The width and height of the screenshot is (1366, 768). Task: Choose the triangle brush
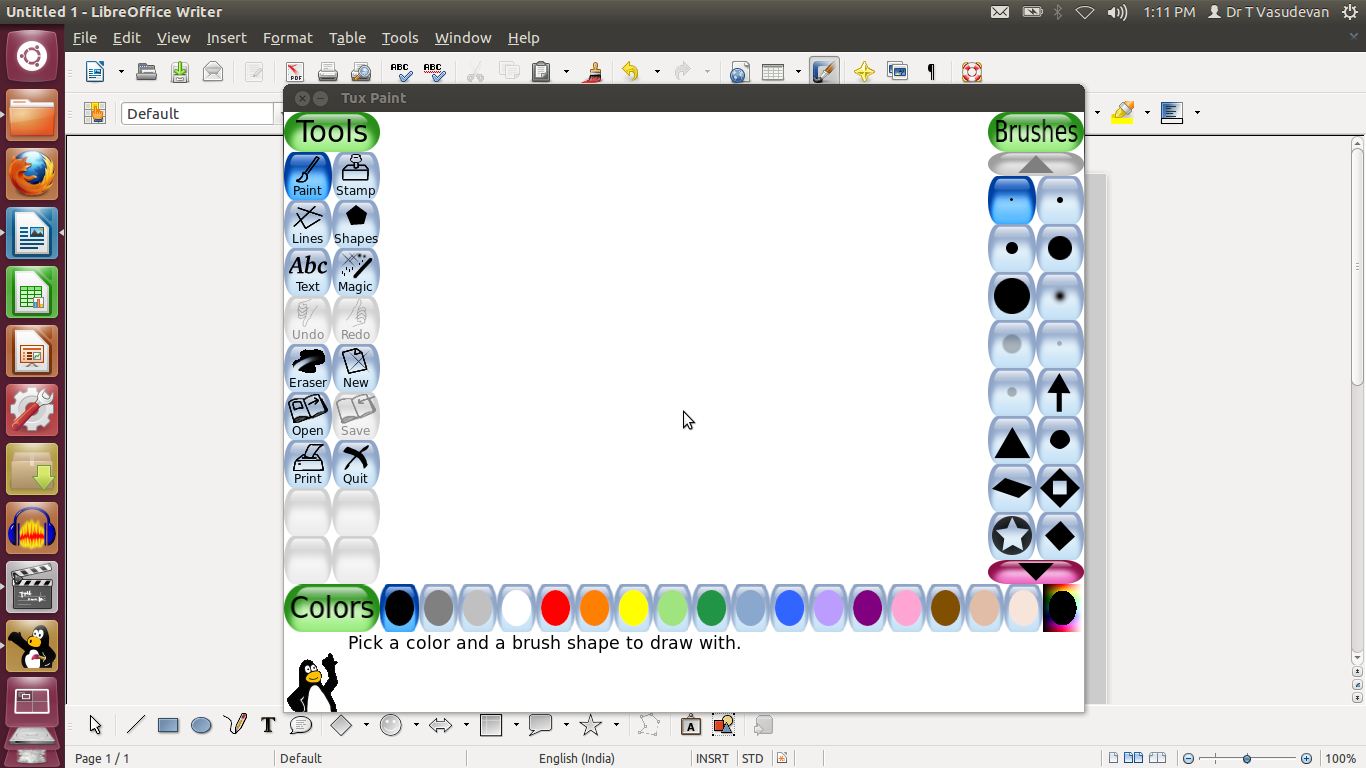pos(1012,440)
